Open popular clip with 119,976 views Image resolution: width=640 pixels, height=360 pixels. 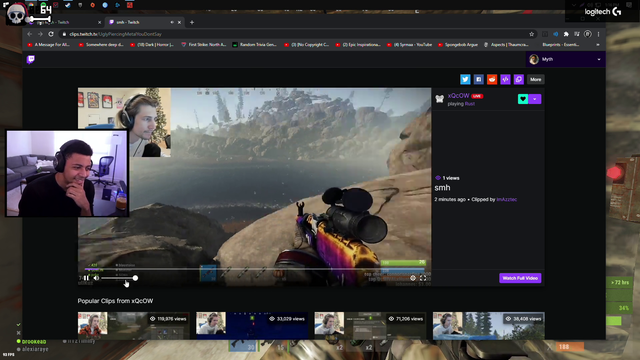[133, 326]
